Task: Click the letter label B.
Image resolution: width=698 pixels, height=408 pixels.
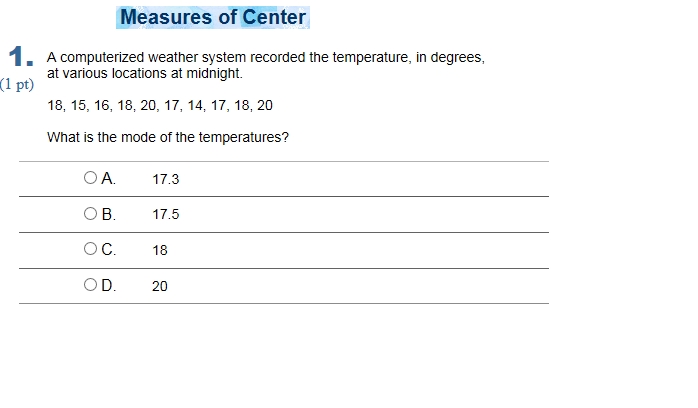Action: point(109,214)
